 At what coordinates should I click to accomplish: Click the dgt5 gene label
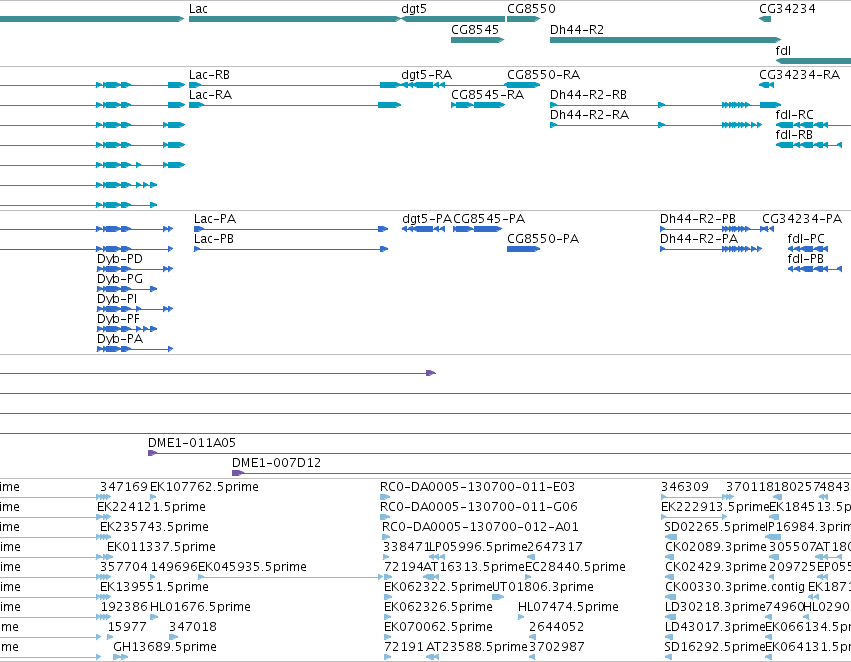(x=414, y=9)
